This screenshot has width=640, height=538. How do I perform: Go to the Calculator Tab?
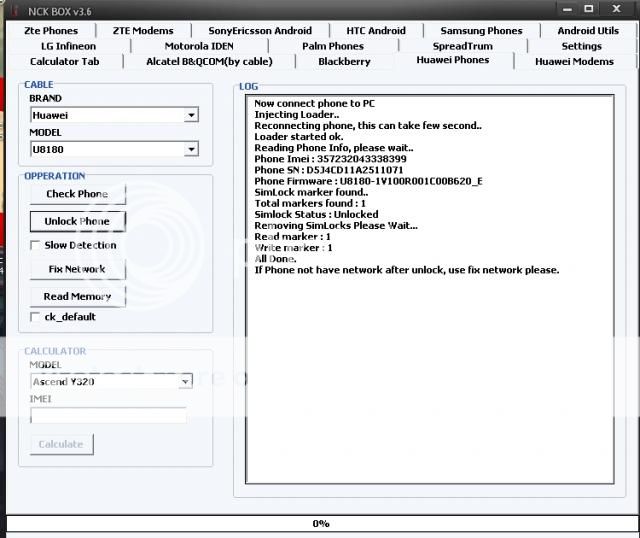tap(65, 61)
